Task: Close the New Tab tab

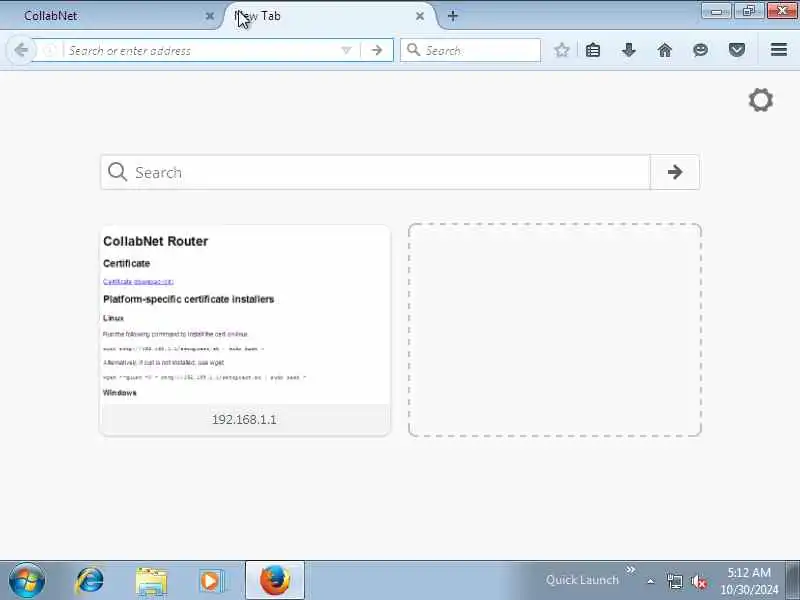Action: [420, 16]
